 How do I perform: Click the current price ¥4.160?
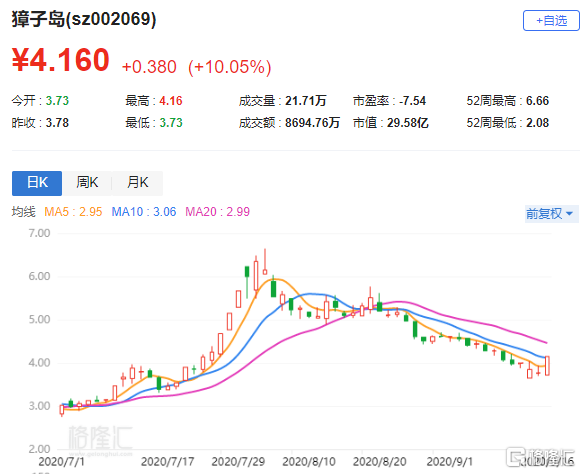point(61,60)
